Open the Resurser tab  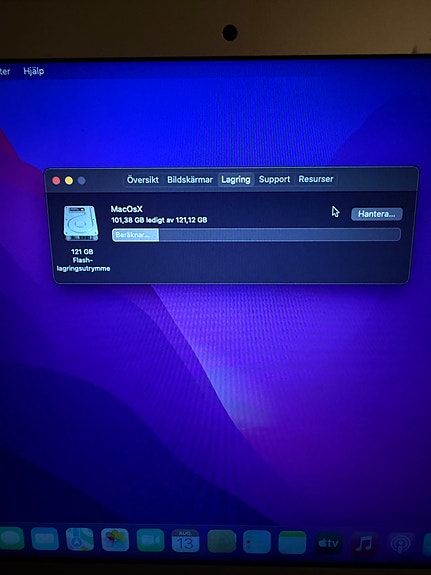316,179
